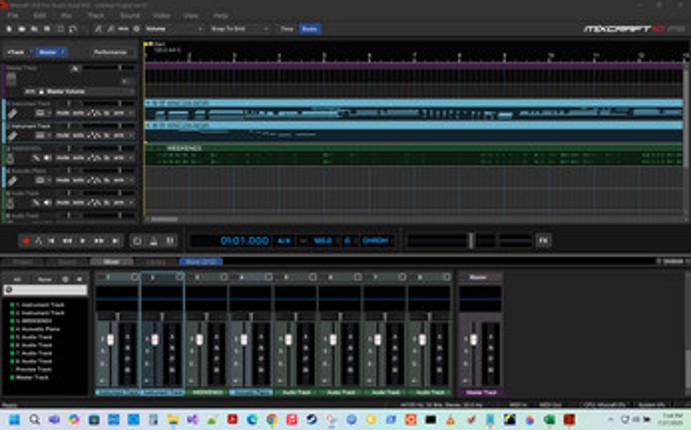Click the new project icon in the toolbar
Image resolution: width=691 pixels, height=430 pixels.
9,30
